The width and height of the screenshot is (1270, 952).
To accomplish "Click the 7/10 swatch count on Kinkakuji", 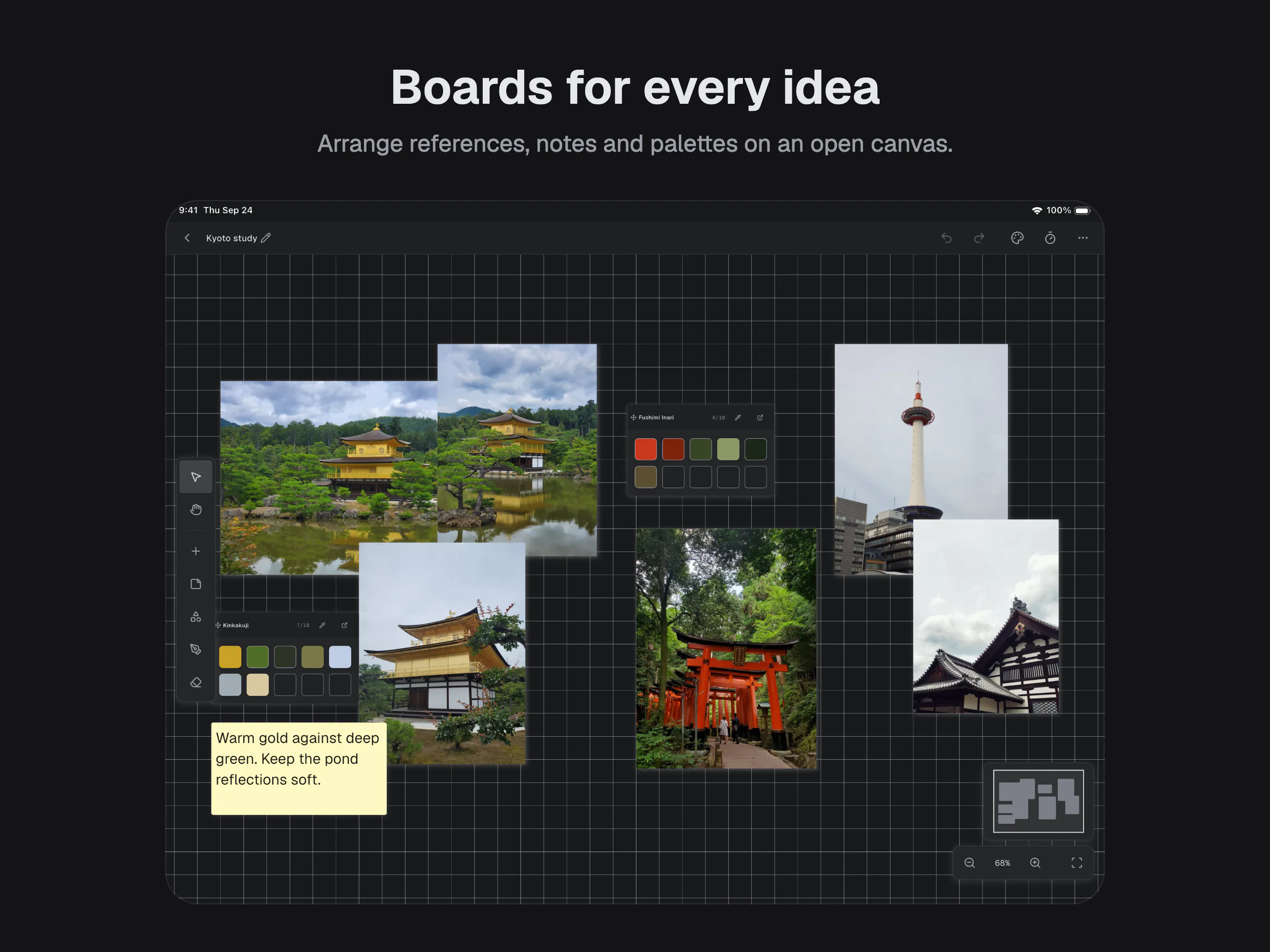I will tap(303, 625).
